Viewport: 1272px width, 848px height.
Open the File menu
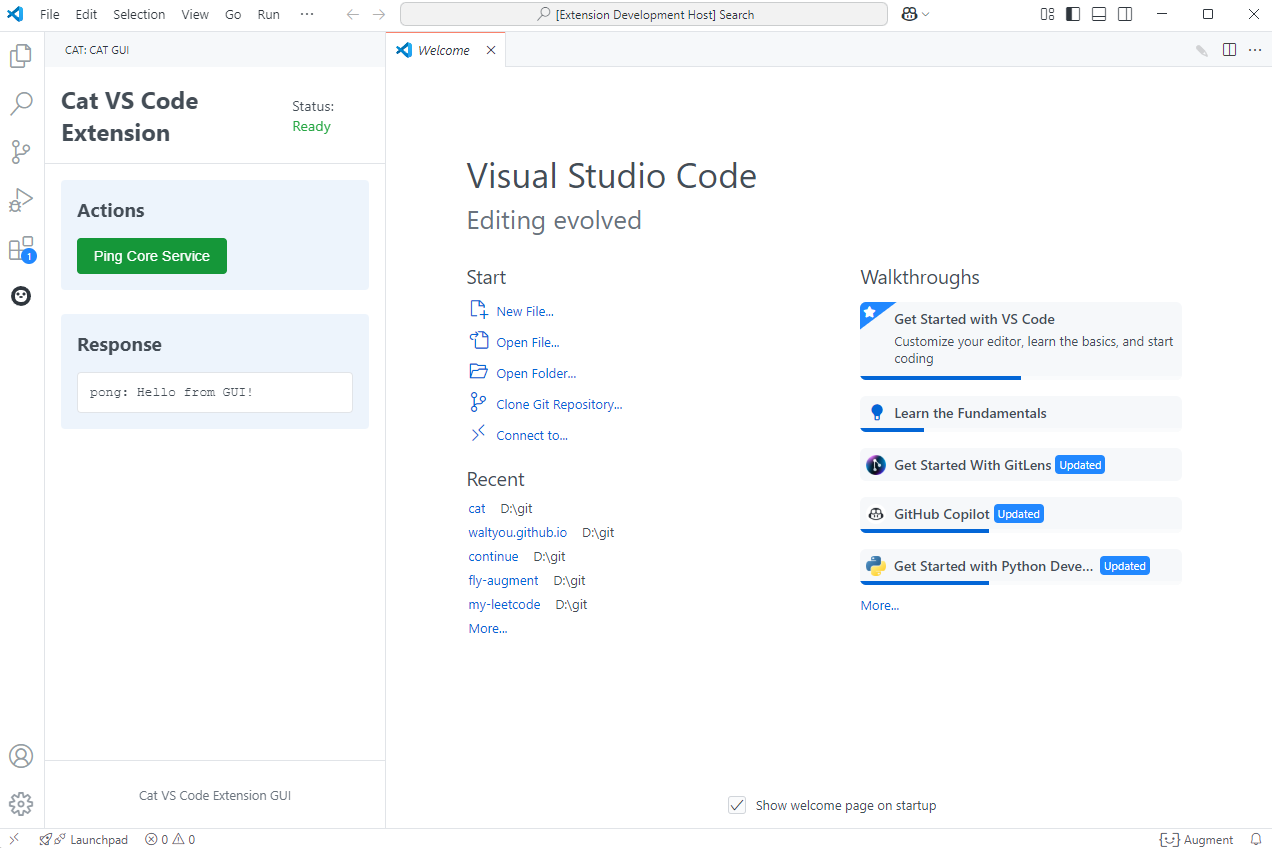click(50, 14)
